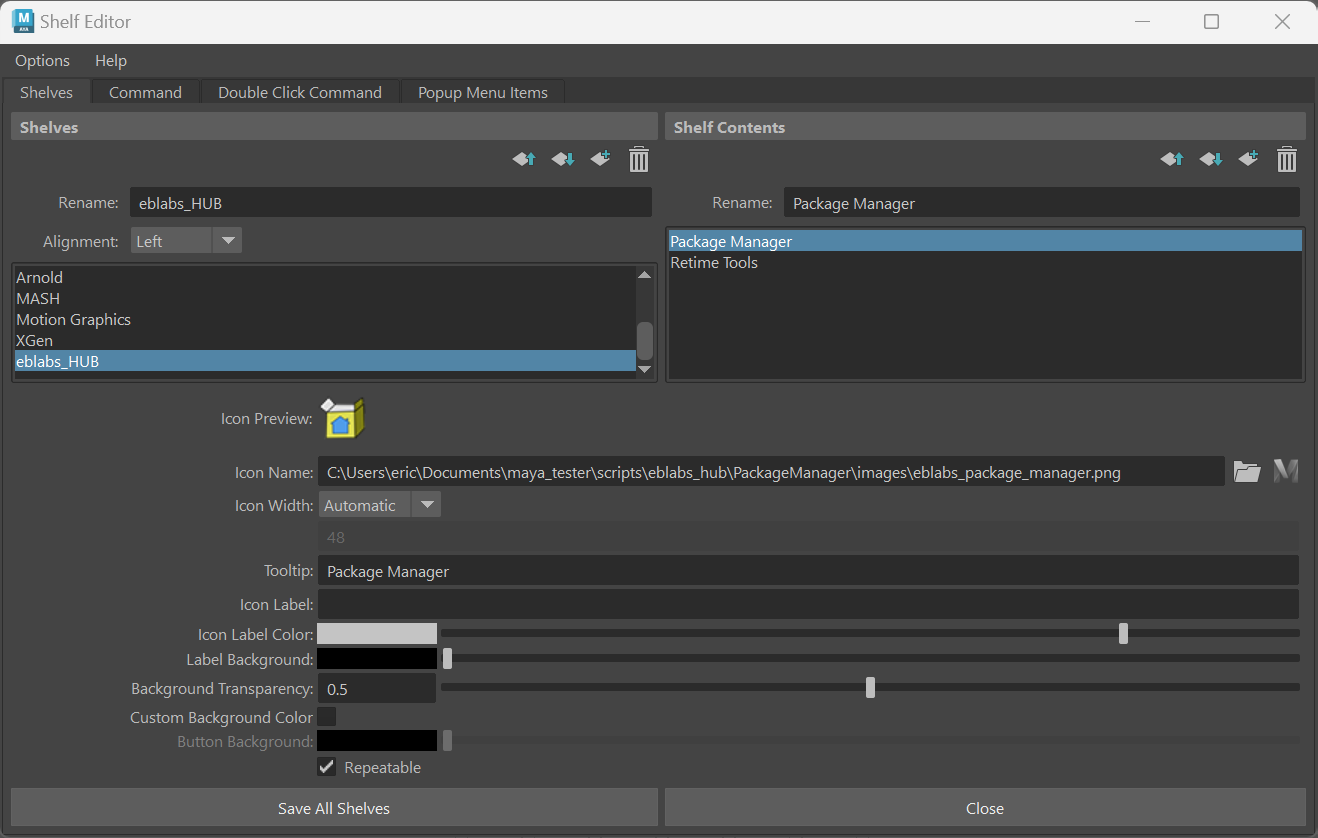Click the shelves list scrollbar down arrow
1318x838 pixels.
pyautogui.click(x=645, y=369)
